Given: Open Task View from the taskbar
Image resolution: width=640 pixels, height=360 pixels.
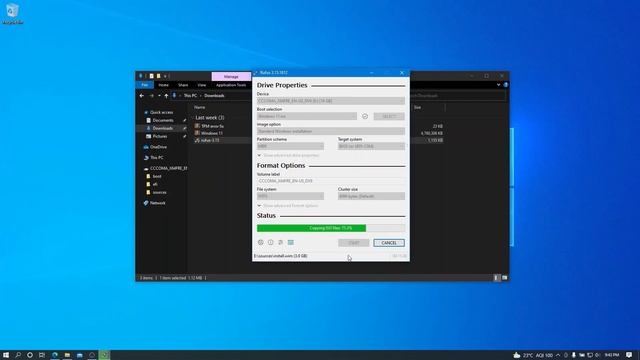Looking at the screenshot, I should [42, 355].
